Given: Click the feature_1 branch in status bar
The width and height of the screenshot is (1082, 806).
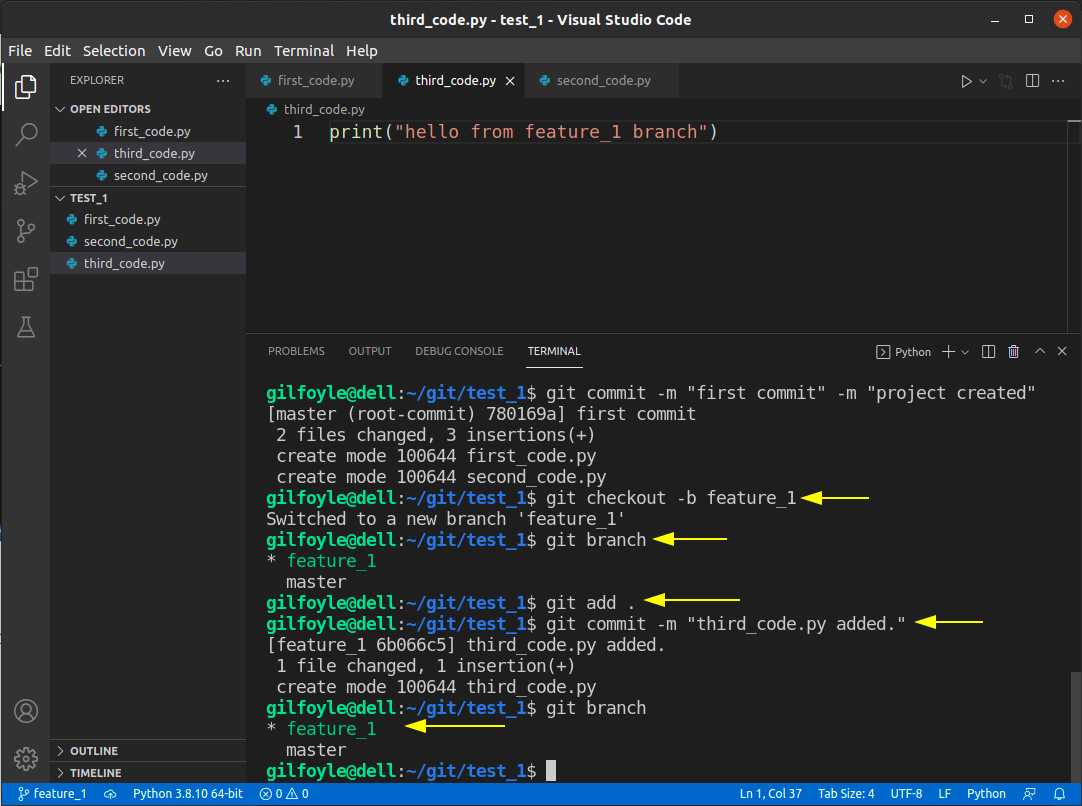Looking at the screenshot, I should [x=52, y=794].
